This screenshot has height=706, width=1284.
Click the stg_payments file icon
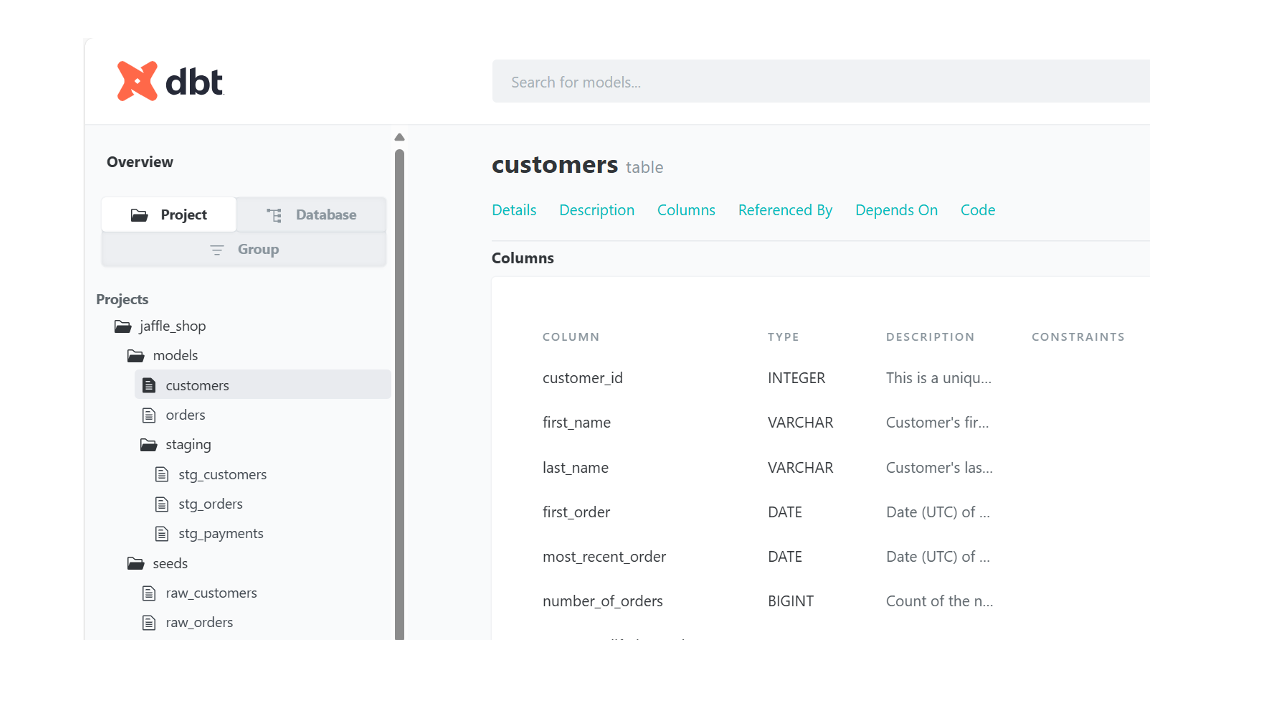[162, 533]
